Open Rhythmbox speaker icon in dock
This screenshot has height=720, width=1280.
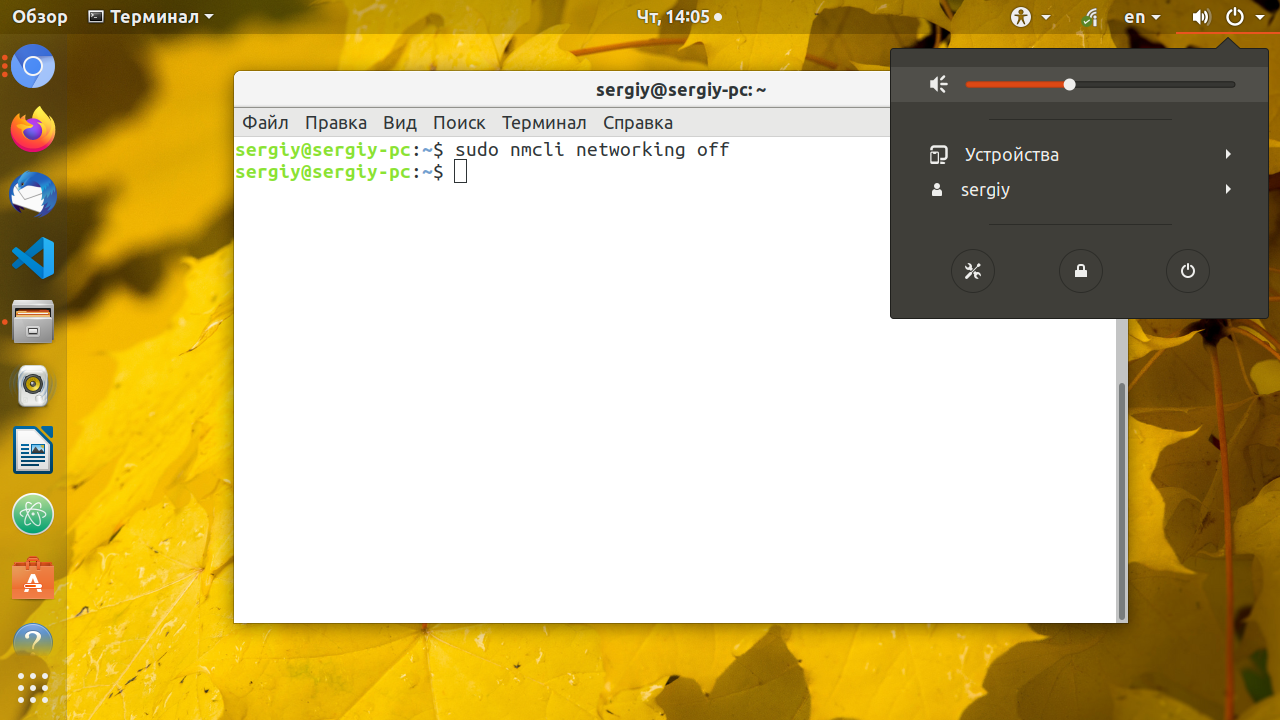click(x=33, y=386)
